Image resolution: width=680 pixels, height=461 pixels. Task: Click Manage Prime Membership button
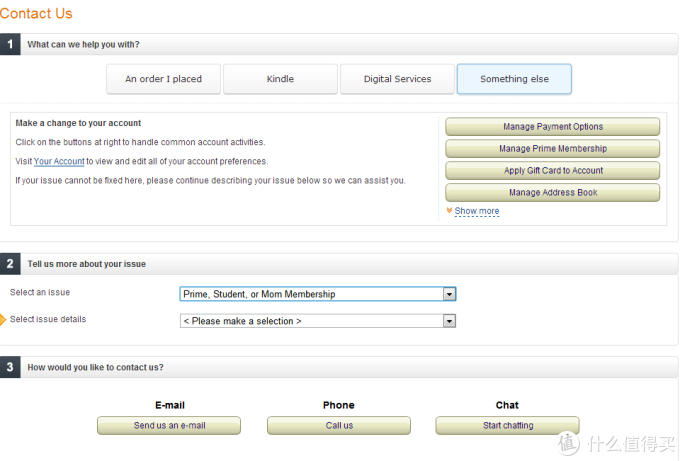[552, 148]
